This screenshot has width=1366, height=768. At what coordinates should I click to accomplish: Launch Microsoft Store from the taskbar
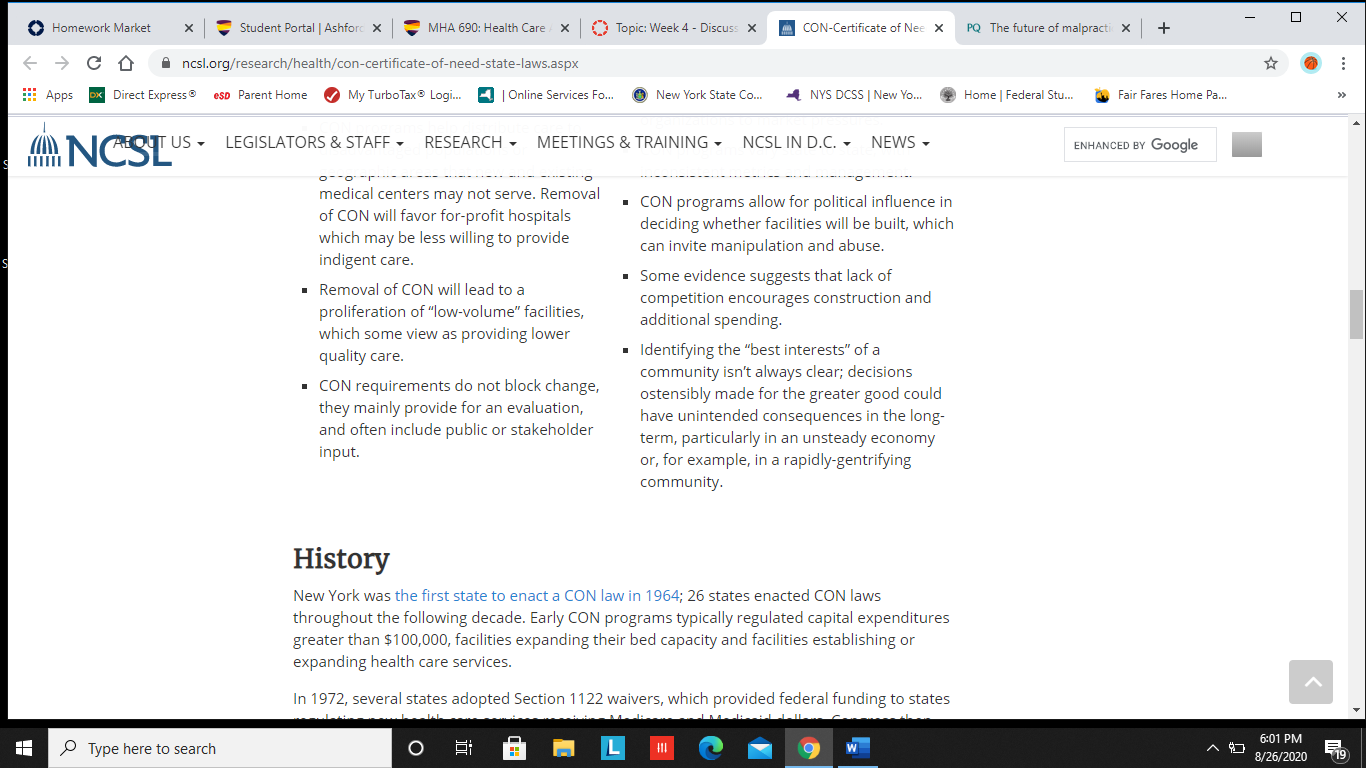pyautogui.click(x=514, y=748)
